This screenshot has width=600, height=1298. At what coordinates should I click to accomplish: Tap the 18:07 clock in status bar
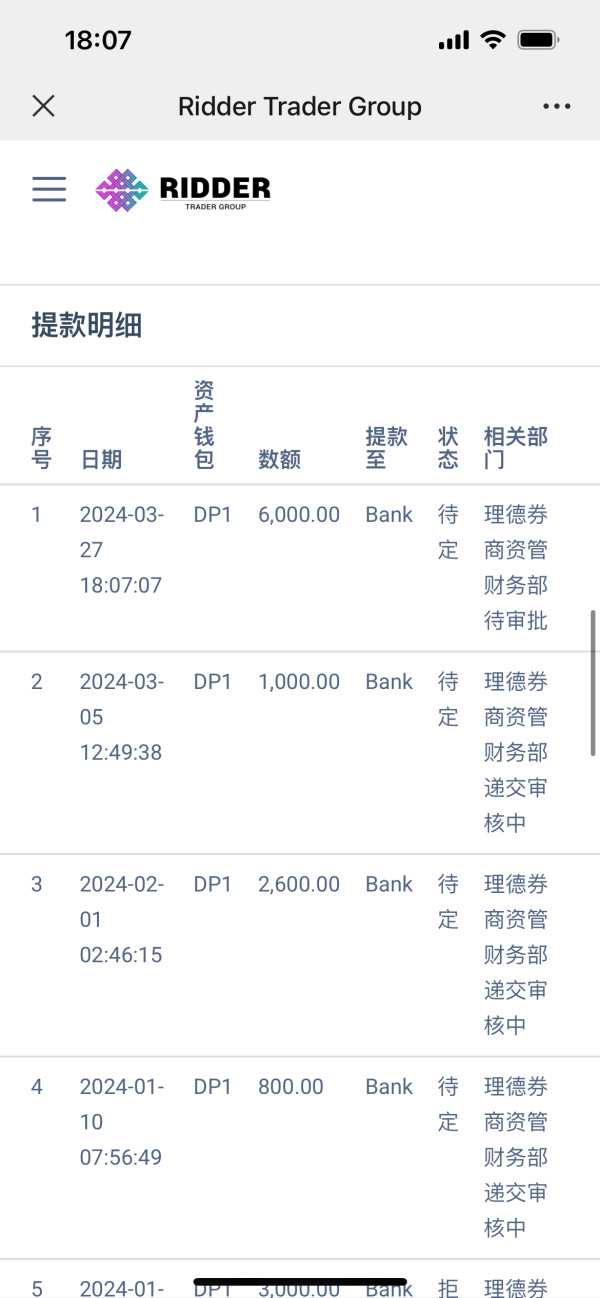(98, 40)
